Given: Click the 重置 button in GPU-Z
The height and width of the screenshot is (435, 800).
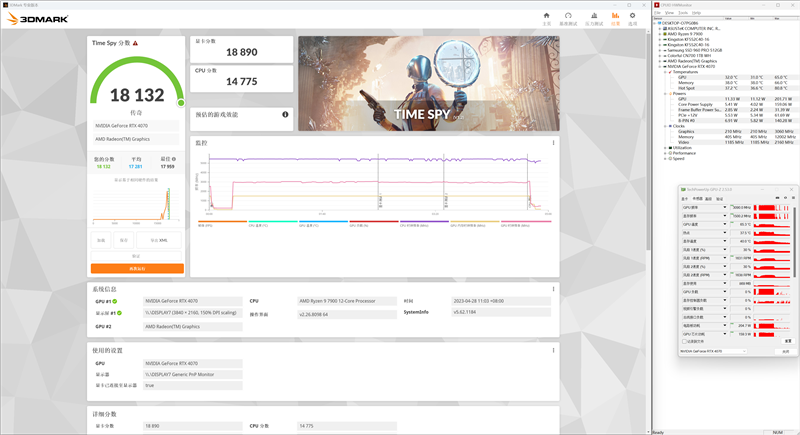Looking at the screenshot, I should tap(788, 341).
